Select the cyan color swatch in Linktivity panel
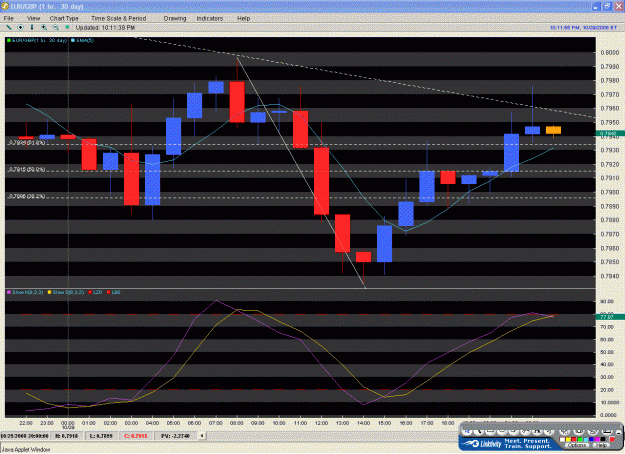 click(586, 439)
